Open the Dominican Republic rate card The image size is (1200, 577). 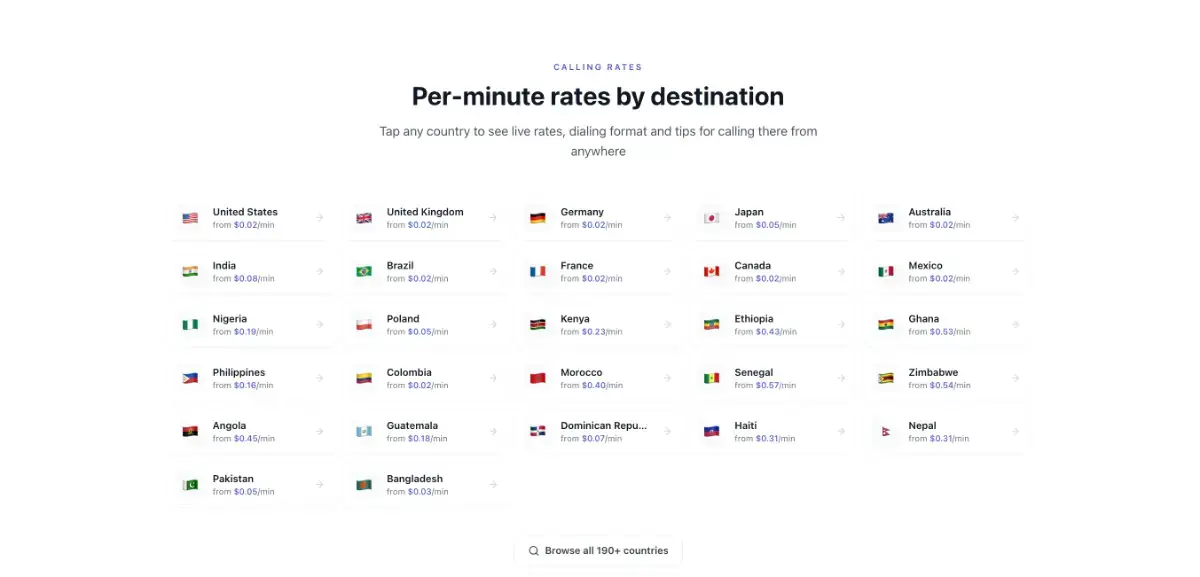point(600,432)
